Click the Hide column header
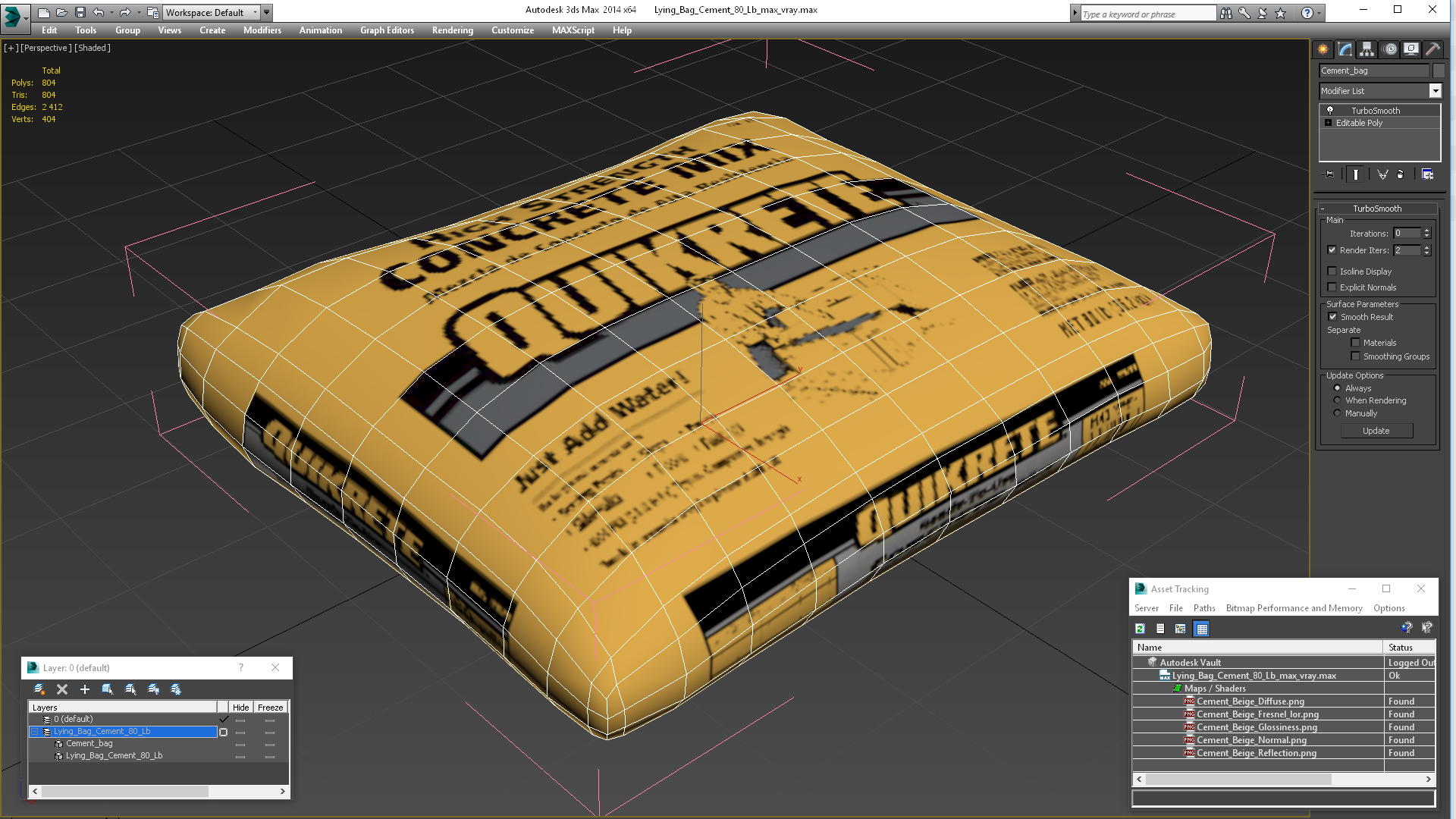Viewport: 1456px width, 819px height. tap(240, 708)
